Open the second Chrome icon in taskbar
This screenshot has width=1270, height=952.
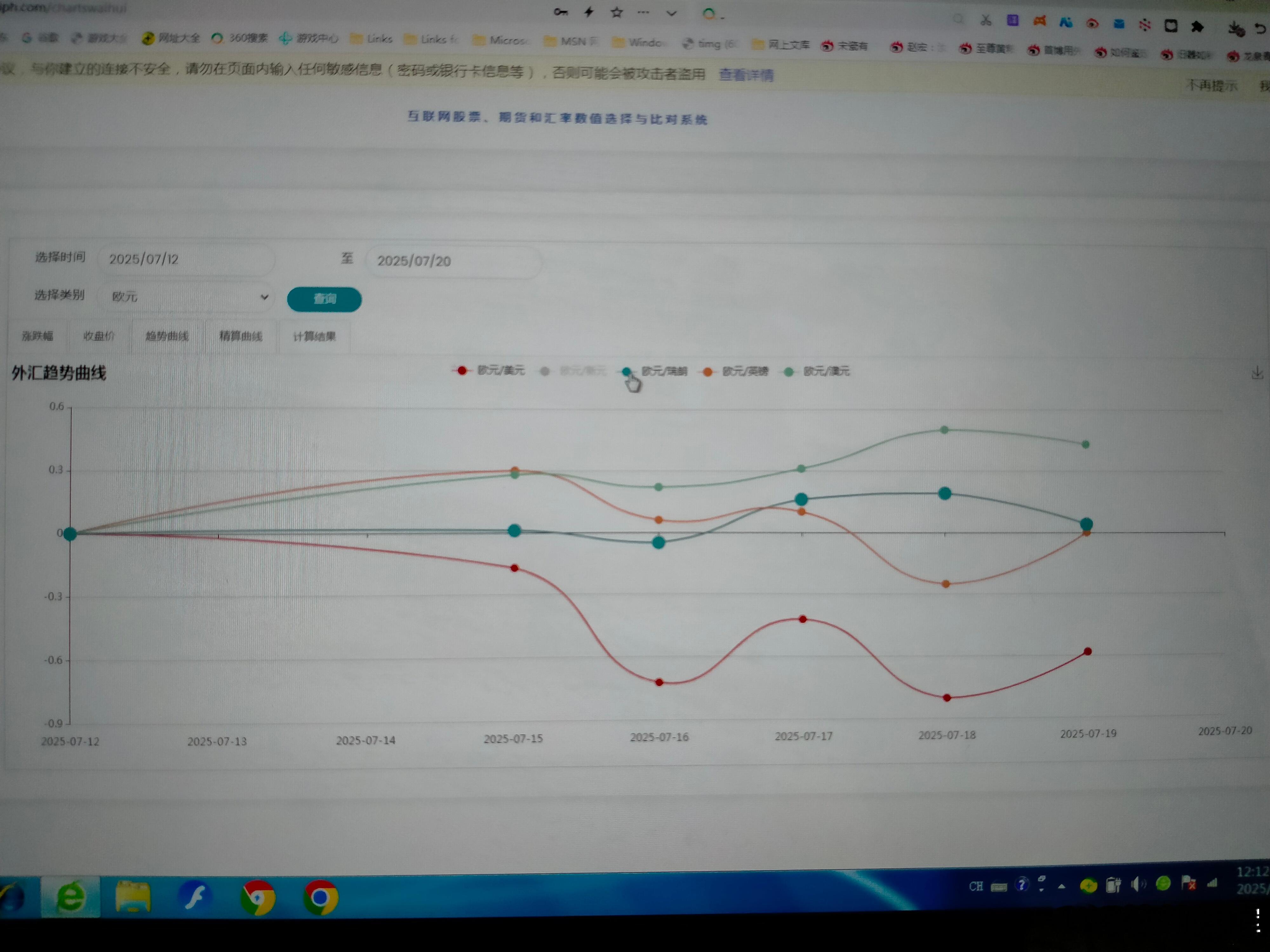tap(320, 897)
